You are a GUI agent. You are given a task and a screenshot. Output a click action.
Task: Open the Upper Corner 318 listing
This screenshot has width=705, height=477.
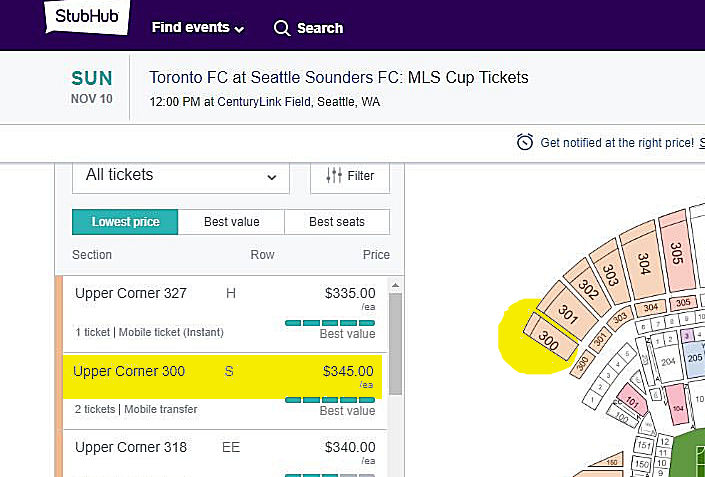(225, 454)
